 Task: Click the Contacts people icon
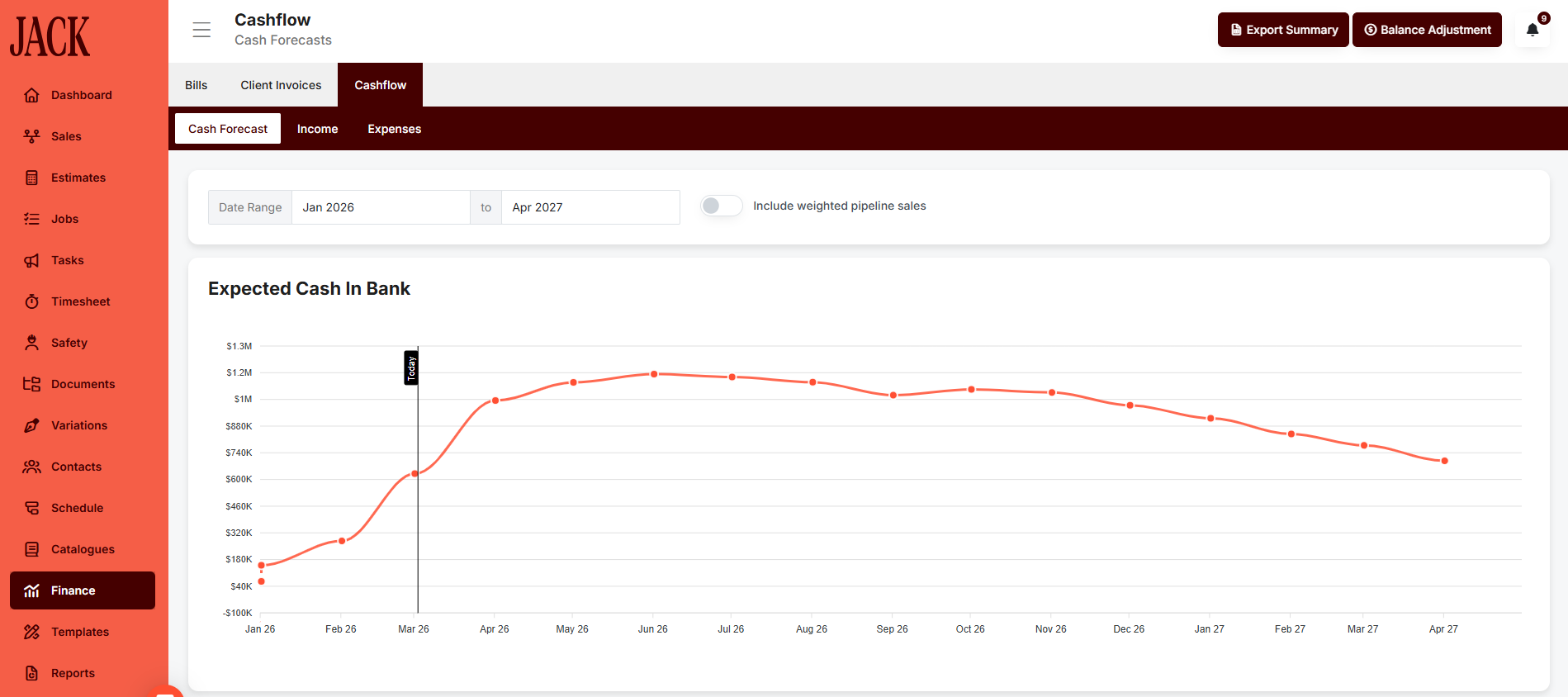[31, 467]
